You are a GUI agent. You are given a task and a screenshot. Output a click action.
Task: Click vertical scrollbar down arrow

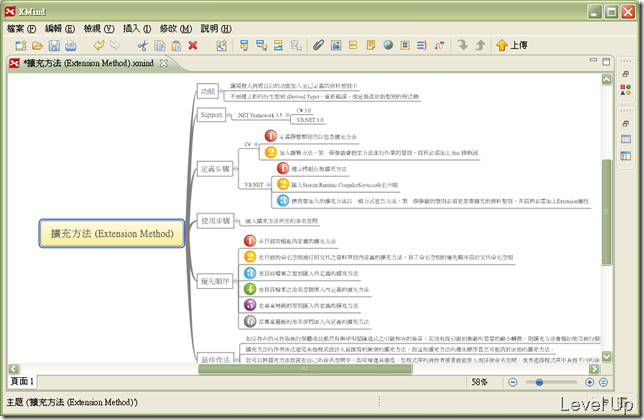click(x=607, y=356)
